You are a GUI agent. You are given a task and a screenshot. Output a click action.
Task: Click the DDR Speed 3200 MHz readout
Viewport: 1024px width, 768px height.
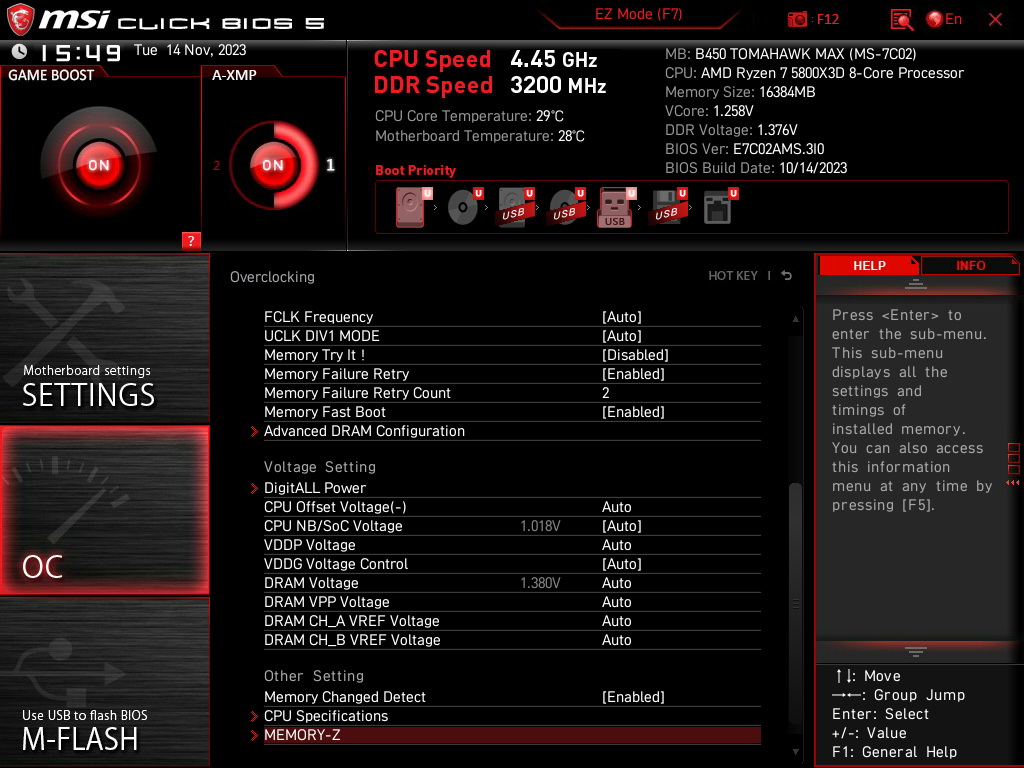coord(490,85)
